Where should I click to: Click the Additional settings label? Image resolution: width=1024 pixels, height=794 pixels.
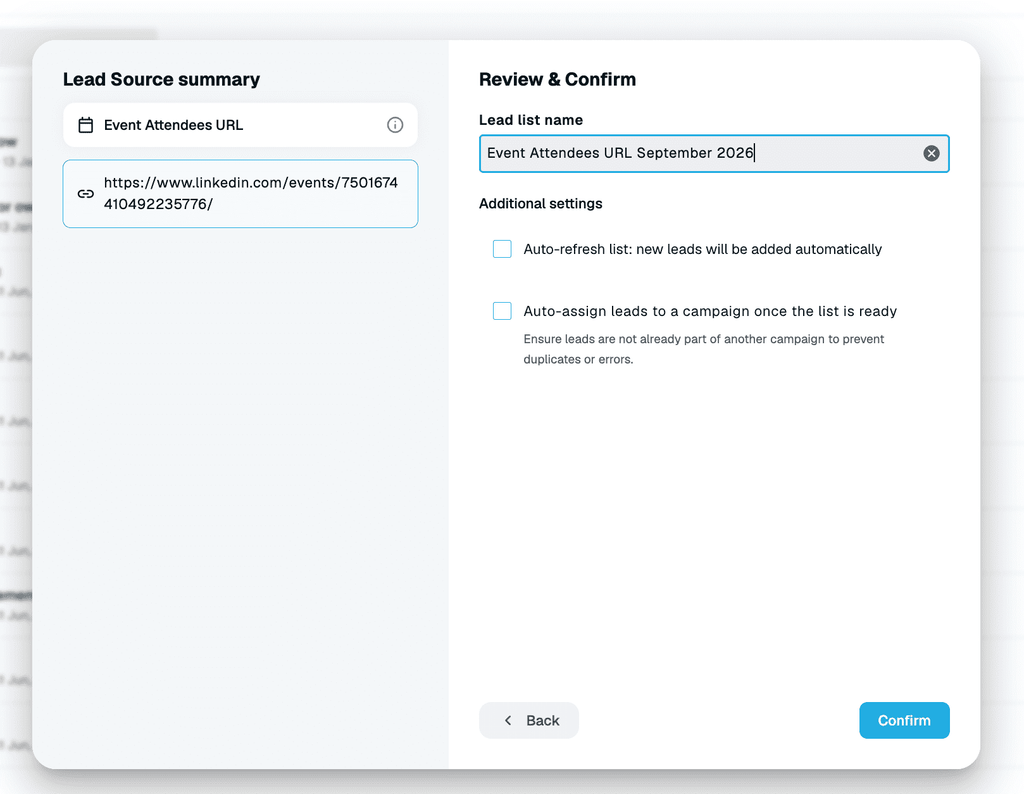tap(541, 204)
